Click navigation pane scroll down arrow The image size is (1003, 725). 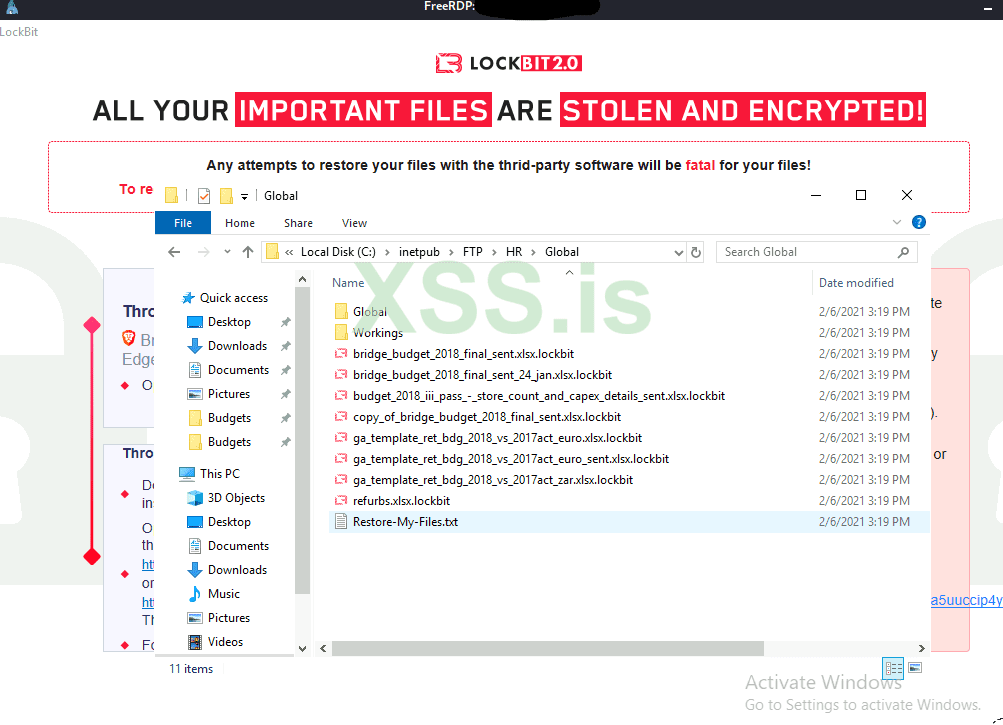click(302, 648)
